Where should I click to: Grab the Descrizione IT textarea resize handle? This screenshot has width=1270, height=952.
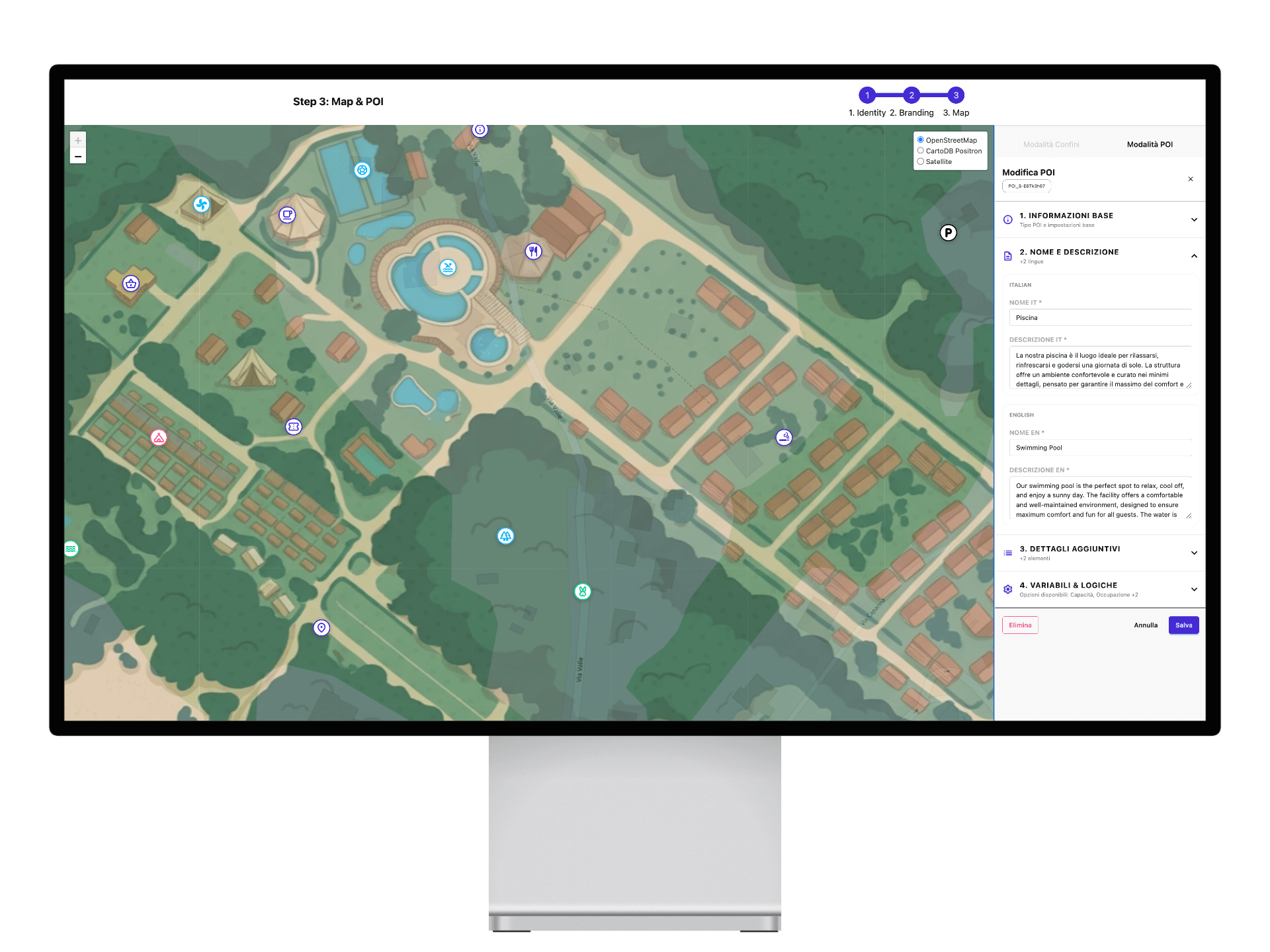click(x=1189, y=385)
